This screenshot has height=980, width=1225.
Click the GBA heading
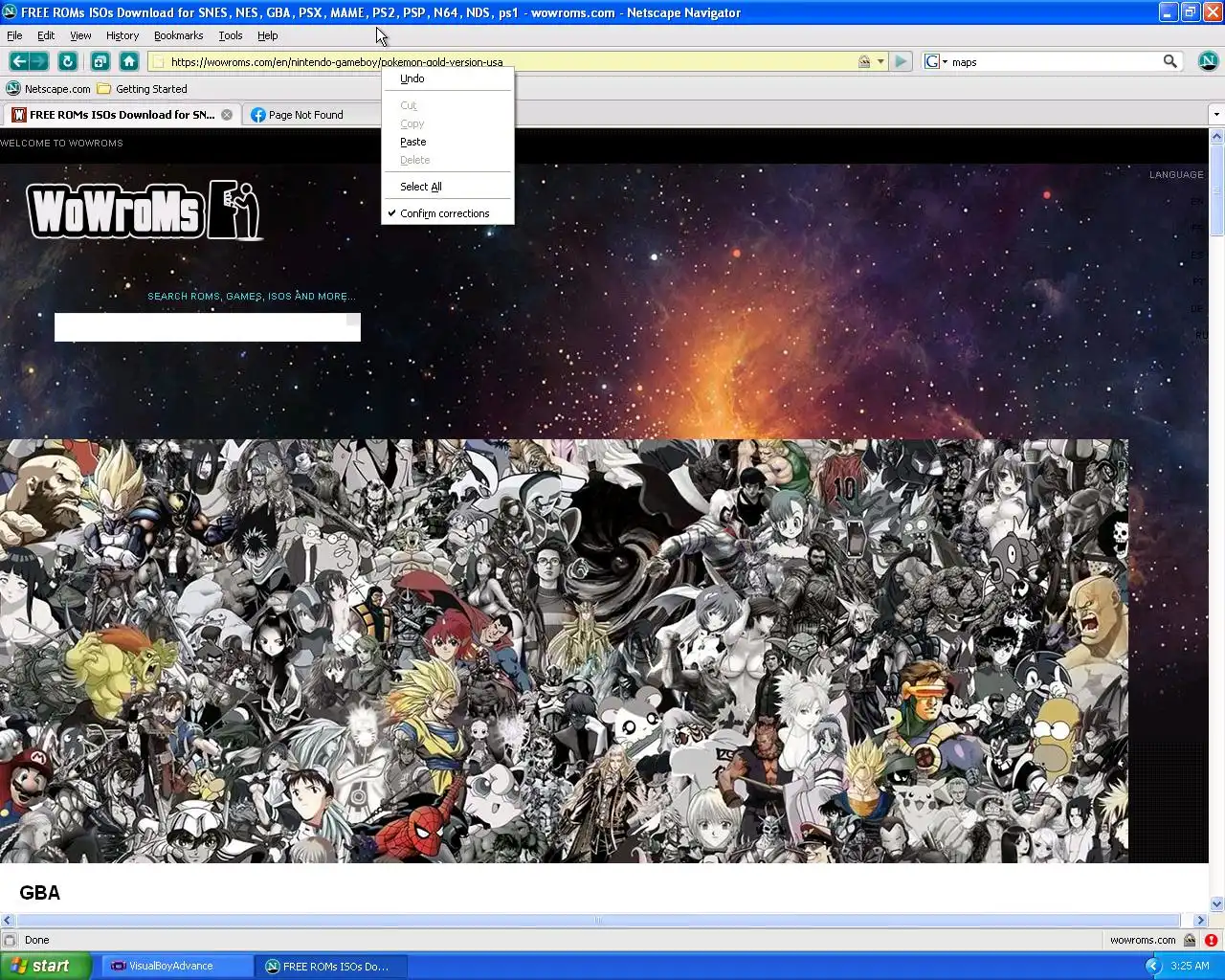coord(39,892)
